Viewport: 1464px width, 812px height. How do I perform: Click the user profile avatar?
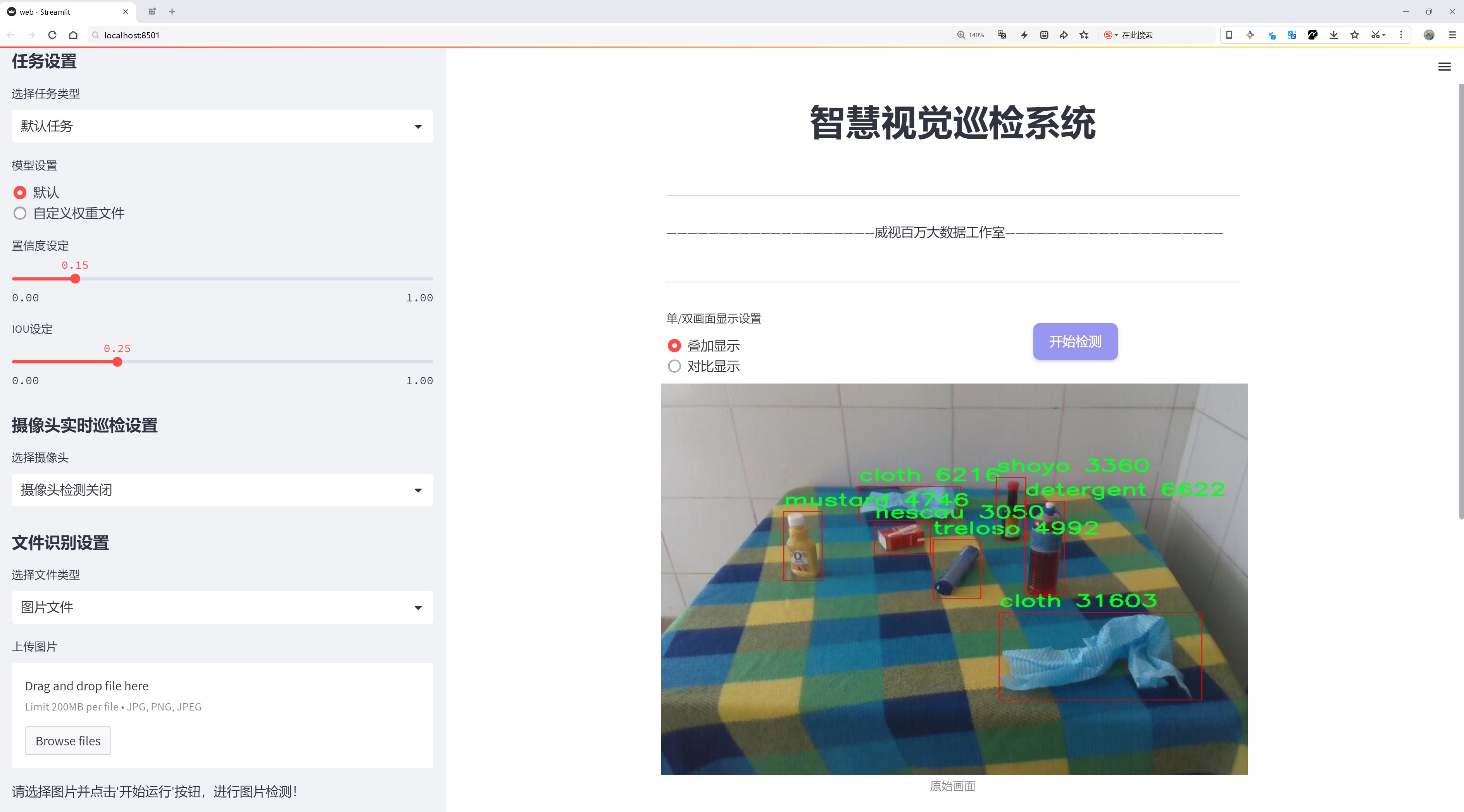tap(1430, 35)
